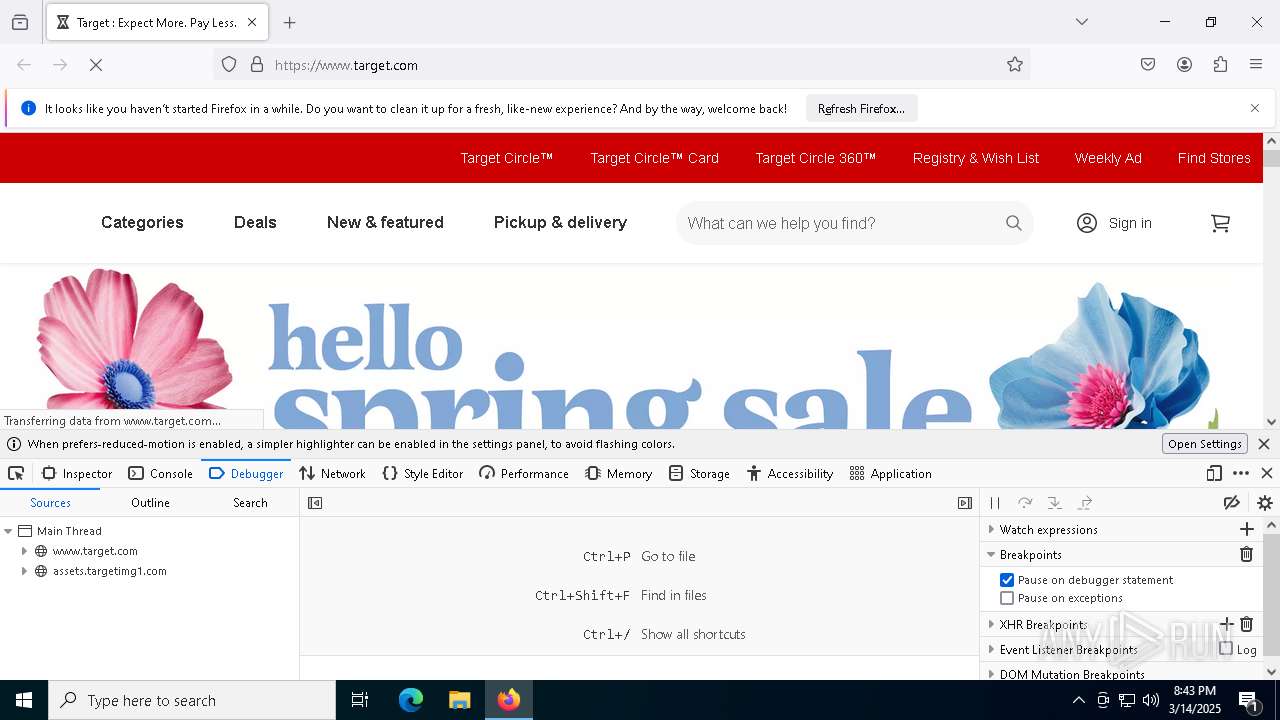Close the reduced-motion notification in devtools
This screenshot has width=1280, height=720.
(x=1264, y=444)
